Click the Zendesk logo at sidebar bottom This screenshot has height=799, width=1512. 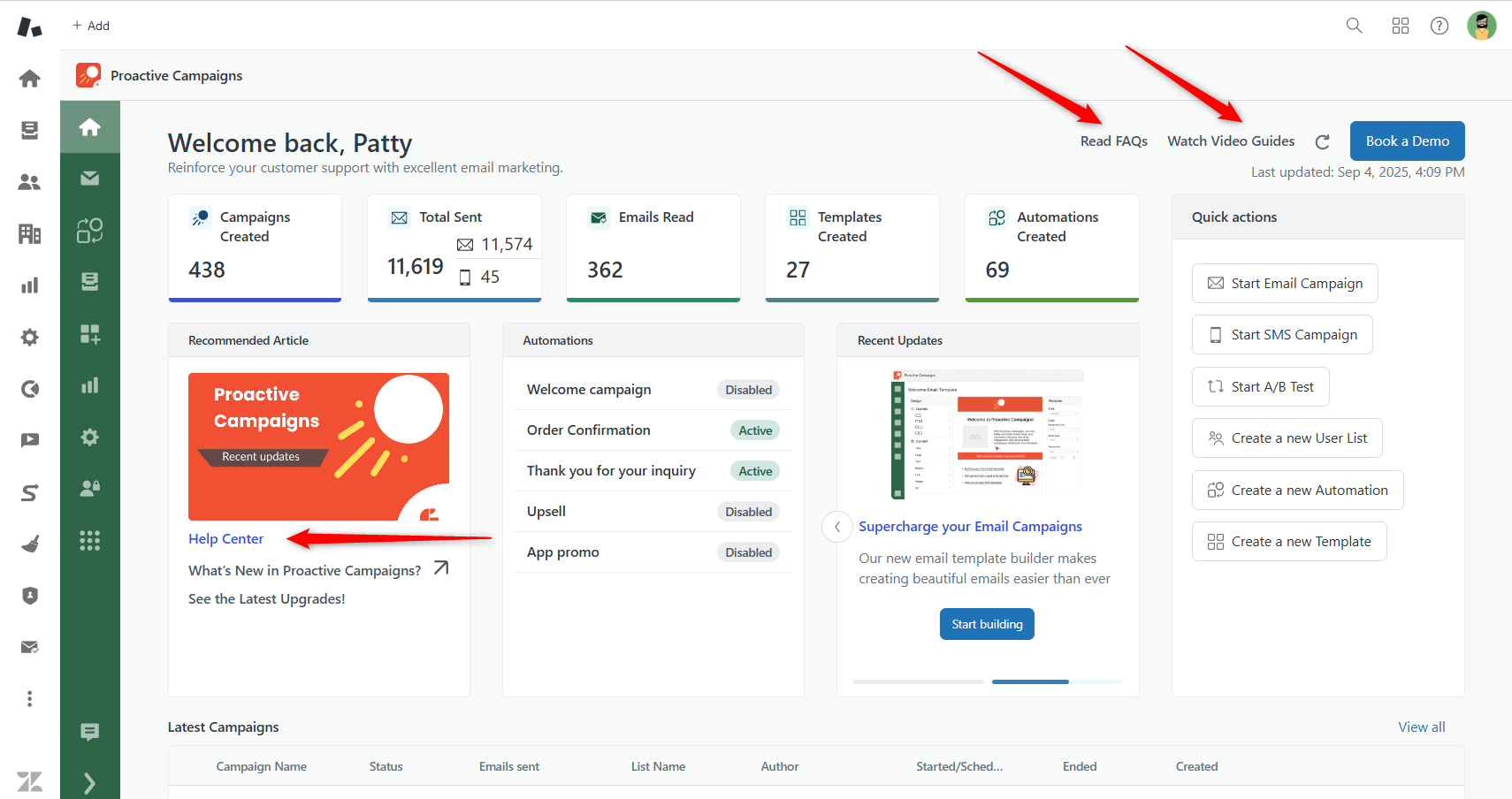[x=30, y=781]
